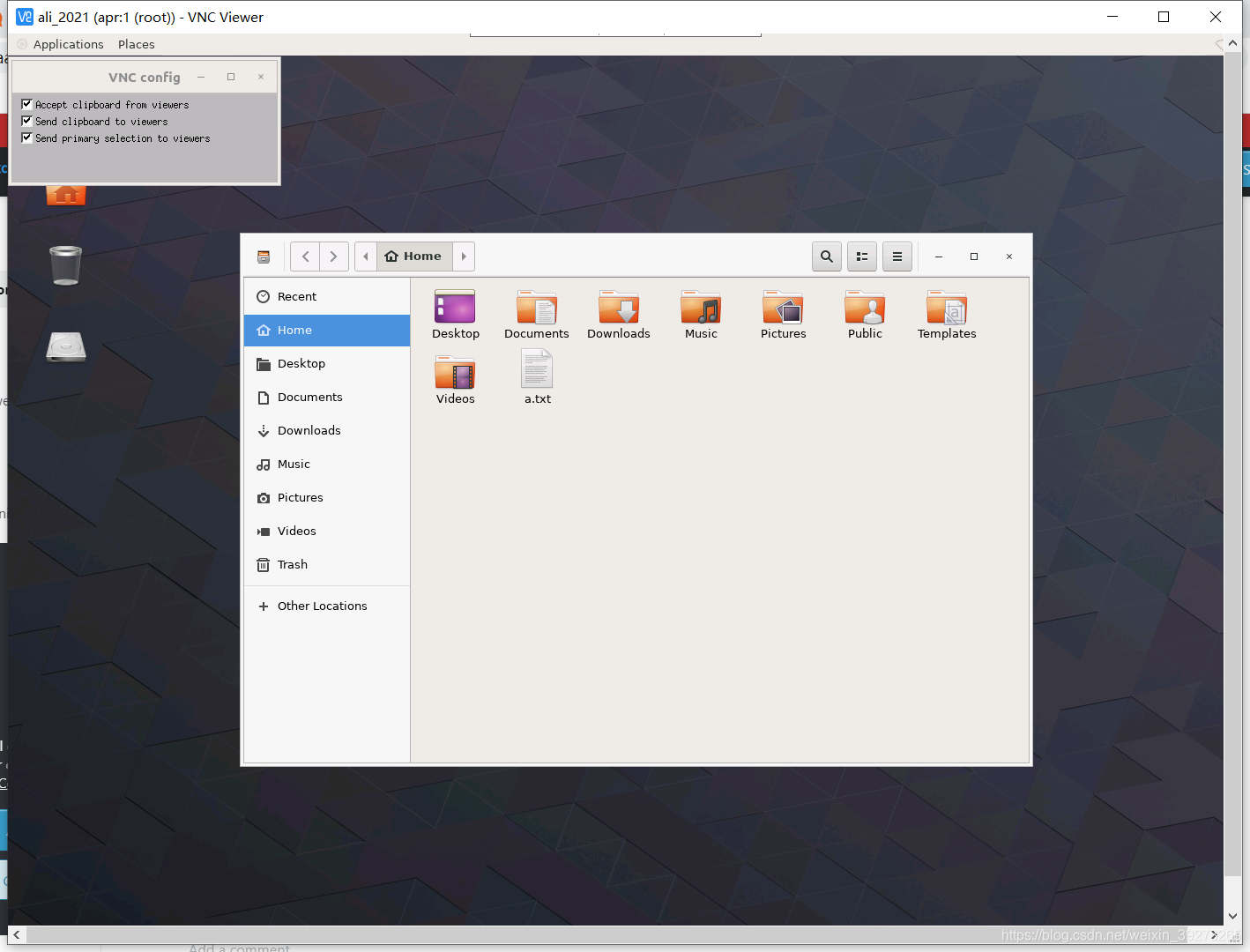Click the path bar left scroll arrow

(366, 257)
